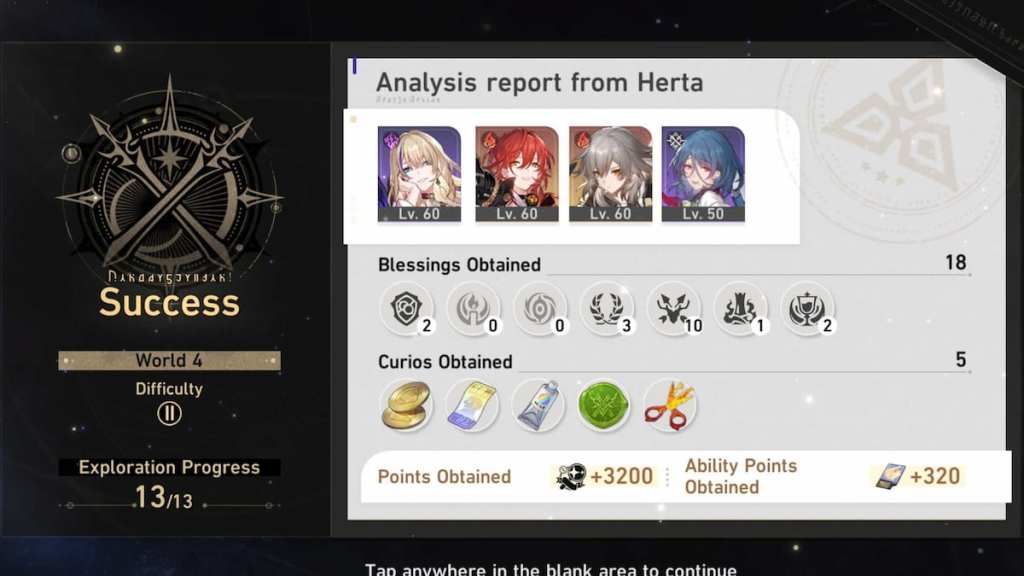This screenshot has width=1024, height=576.
Task: Click the +320 Ability Points reward icon
Action: 890,477
